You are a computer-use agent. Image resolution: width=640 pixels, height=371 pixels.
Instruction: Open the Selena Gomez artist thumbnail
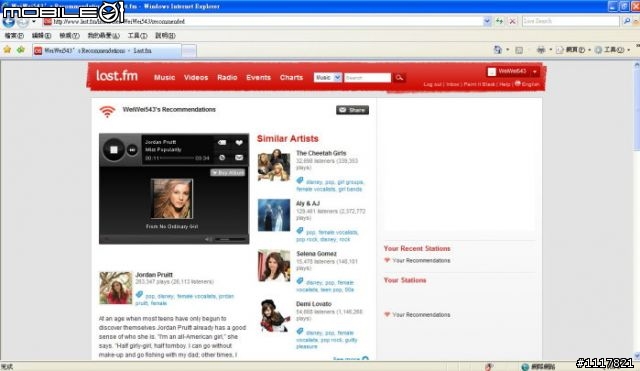274,265
